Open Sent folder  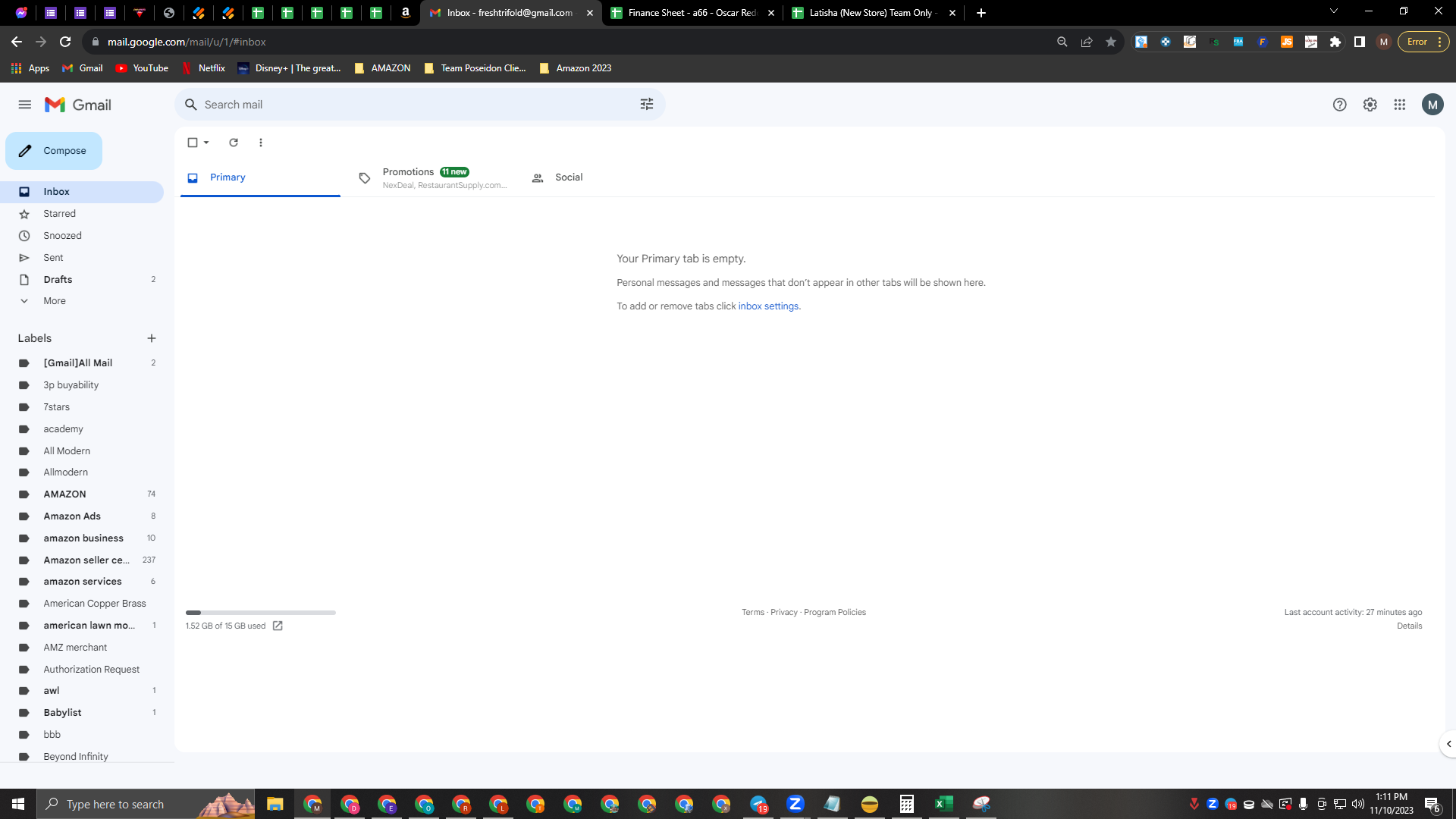click(82, 258)
